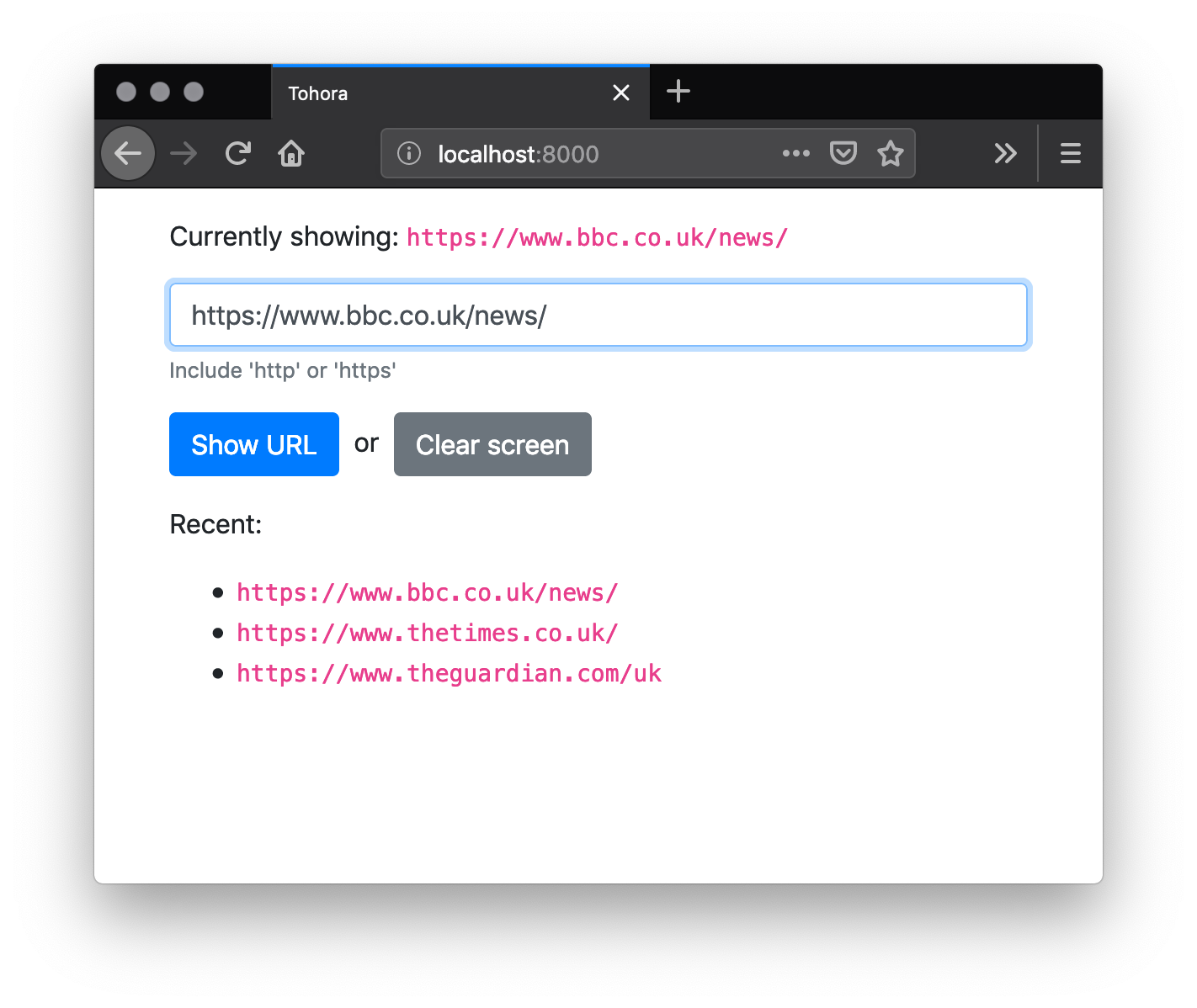Screen dimensions: 1197x1008
Task: Click the Clear screen button
Action: [x=492, y=444]
